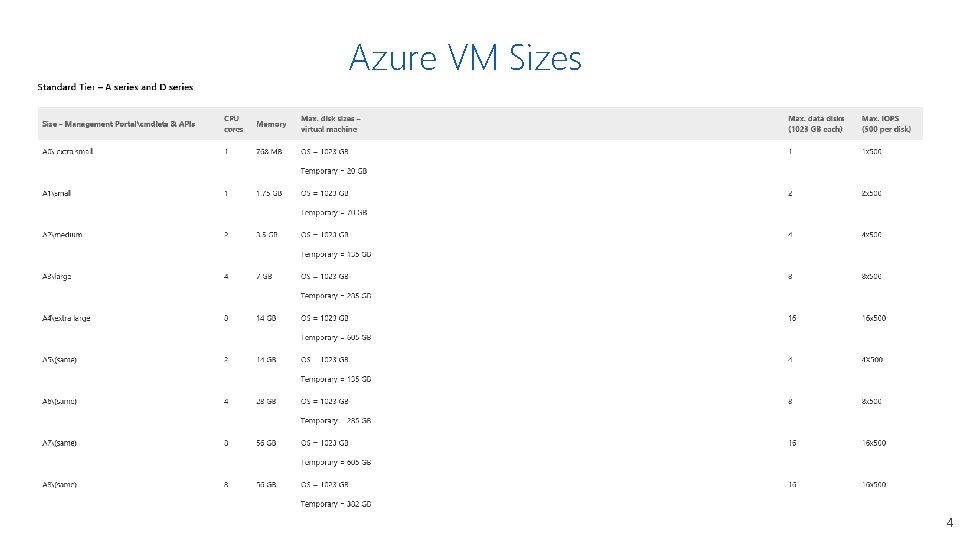Click the '1x500' IOPS value
The width and height of the screenshot is (960, 540).
871,152
